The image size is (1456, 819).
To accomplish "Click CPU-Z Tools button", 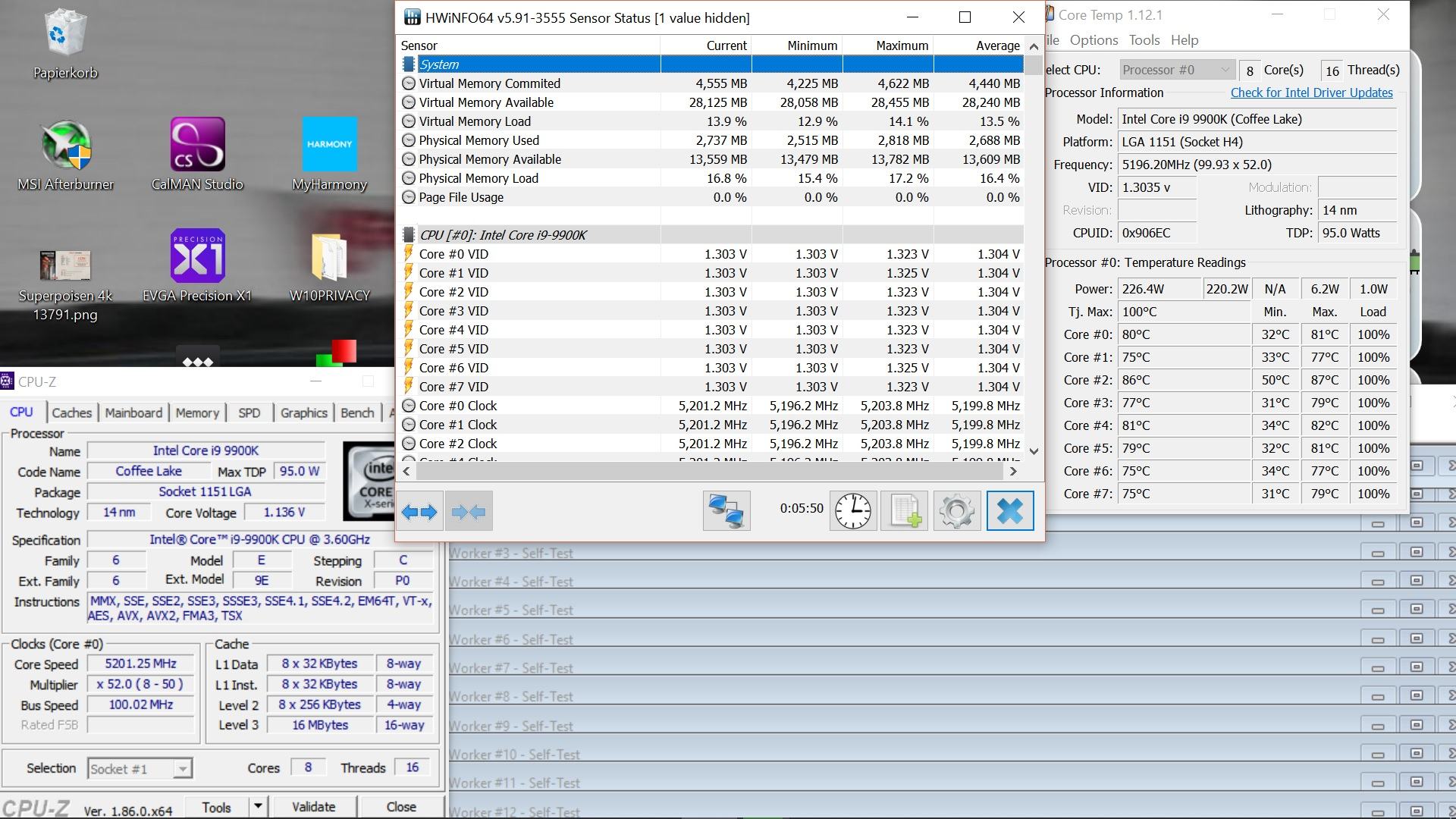I will [x=217, y=807].
